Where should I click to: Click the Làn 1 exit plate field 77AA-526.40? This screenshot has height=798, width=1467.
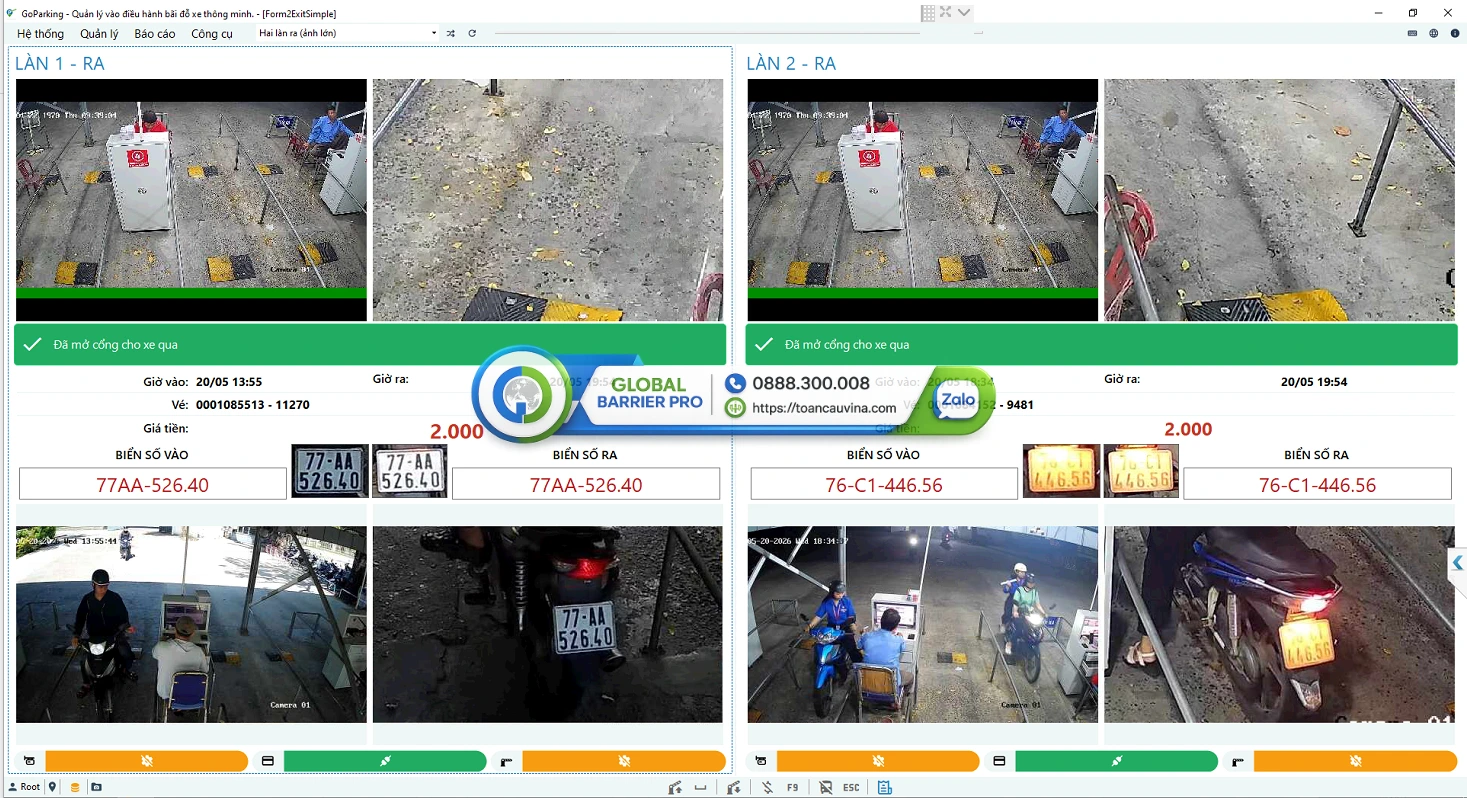[x=586, y=485]
